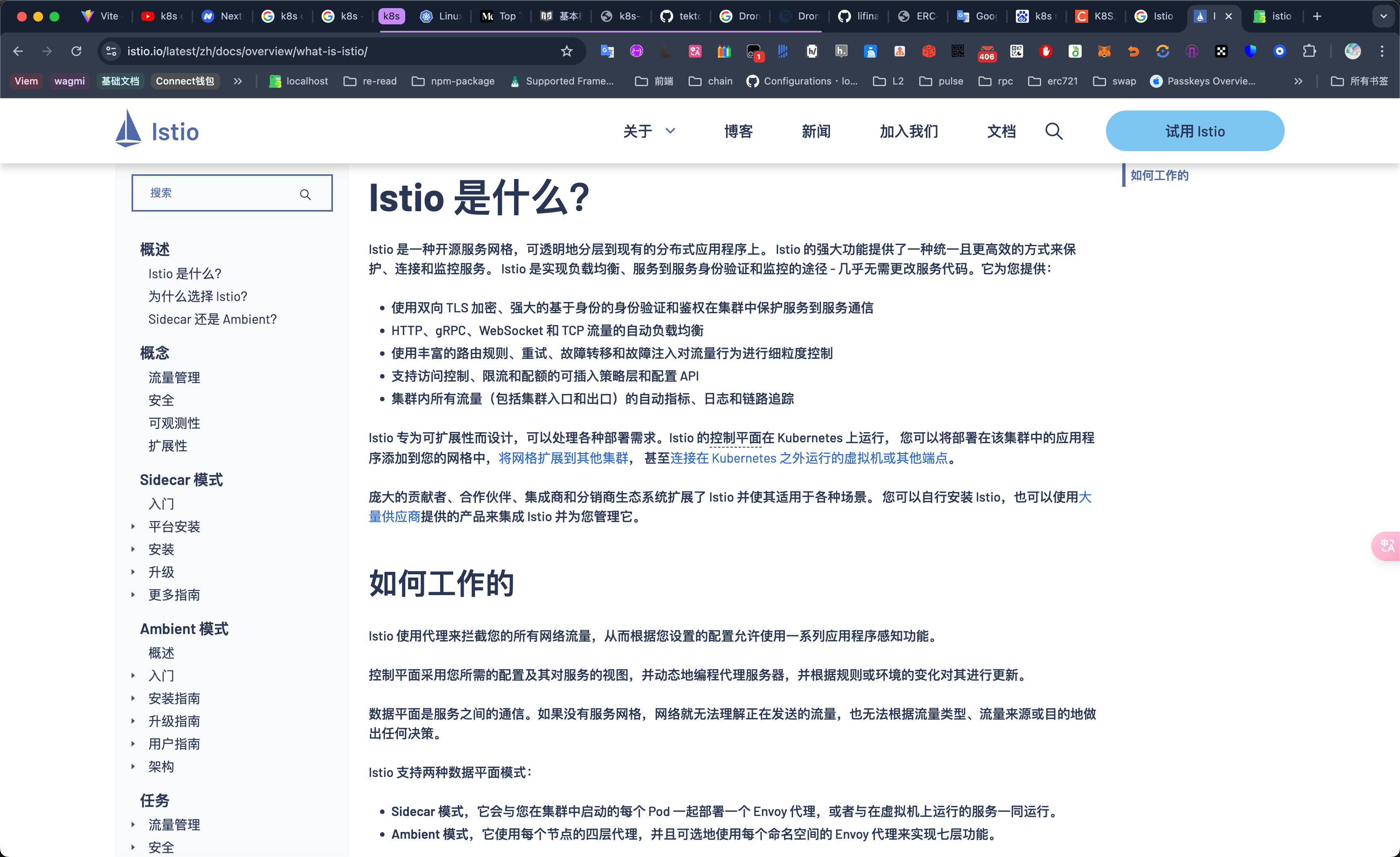Open 扩展性 in sidebar
This screenshot has height=857, width=1400.
pyautogui.click(x=168, y=446)
